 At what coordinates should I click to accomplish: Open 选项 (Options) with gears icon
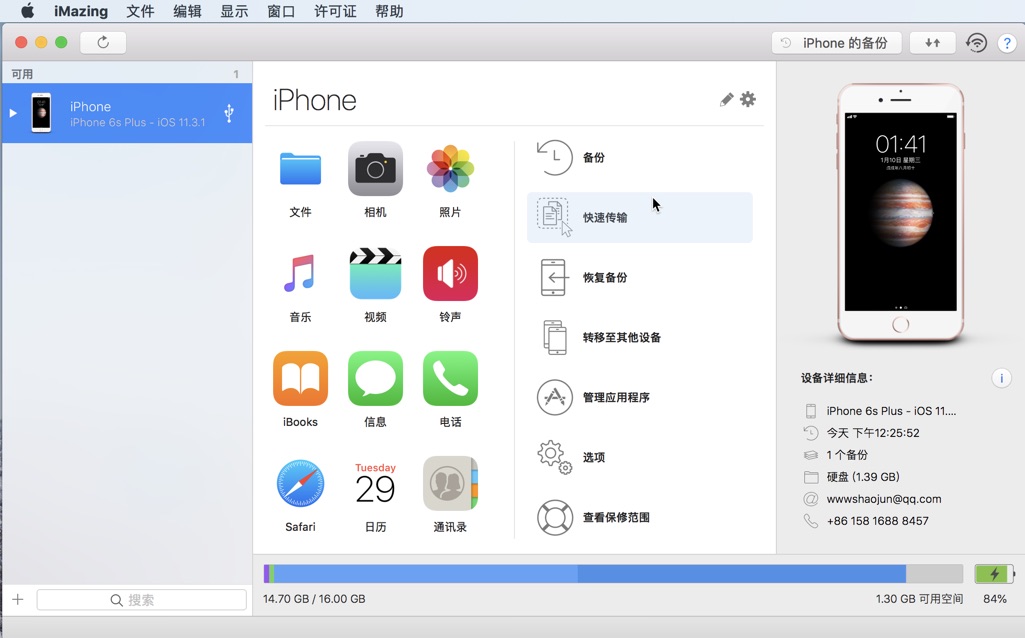click(x=639, y=457)
